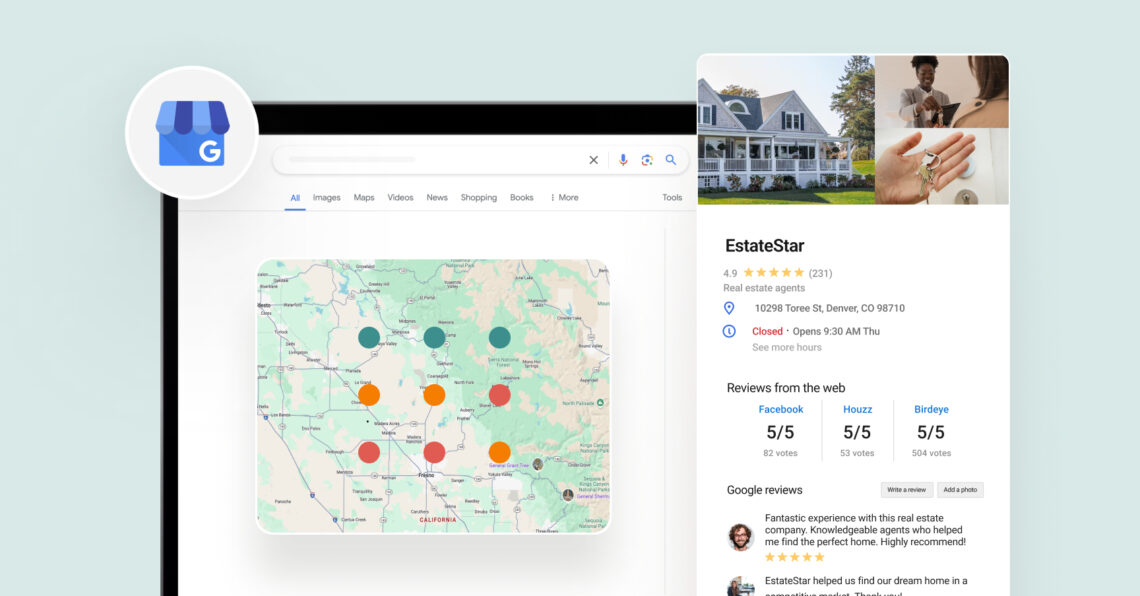Click the first reviewer's avatar
The image size is (1140, 596).
point(741,537)
